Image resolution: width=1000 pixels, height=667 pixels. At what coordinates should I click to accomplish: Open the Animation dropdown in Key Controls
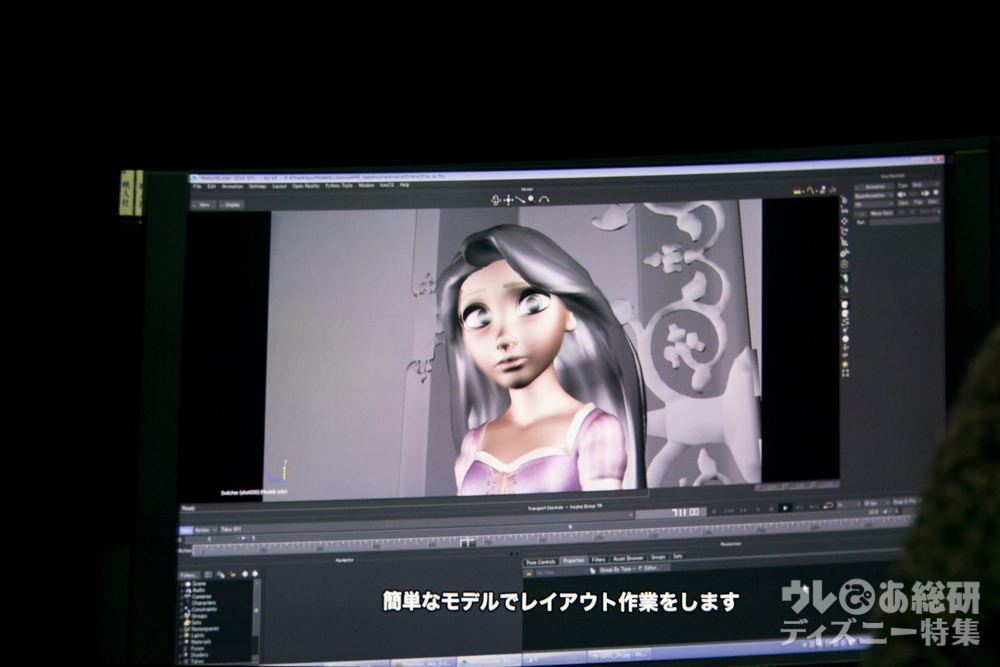click(x=874, y=187)
